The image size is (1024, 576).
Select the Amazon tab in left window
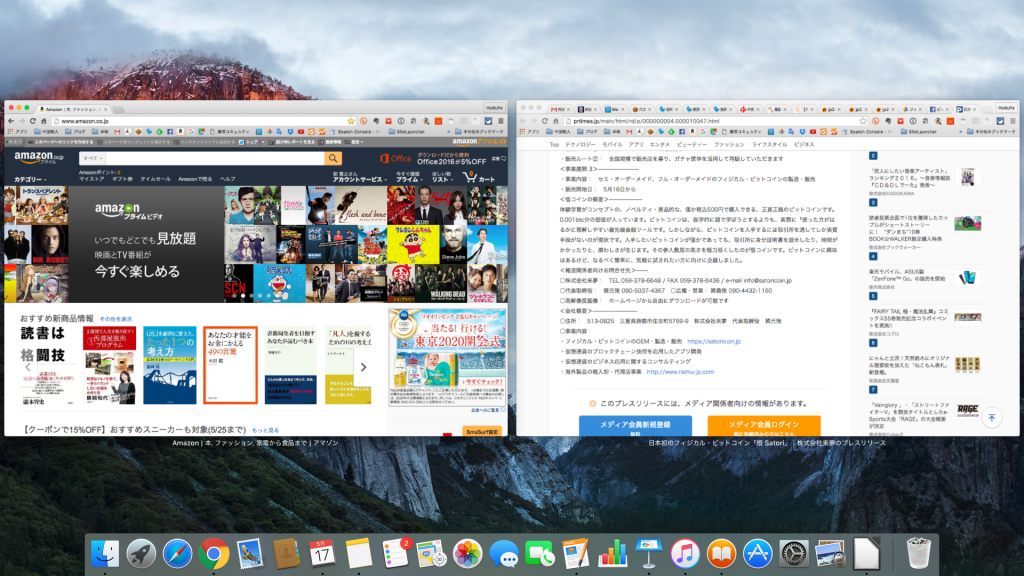[71, 109]
